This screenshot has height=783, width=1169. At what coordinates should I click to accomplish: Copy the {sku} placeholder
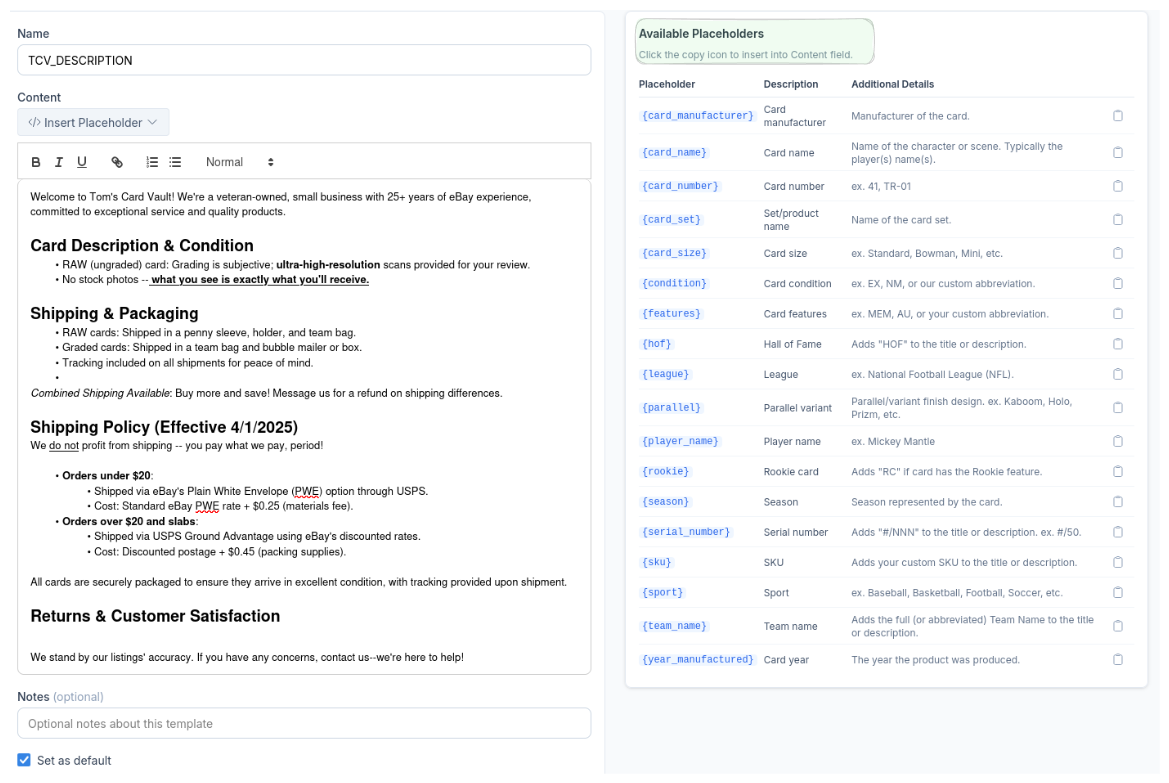tap(1118, 561)
